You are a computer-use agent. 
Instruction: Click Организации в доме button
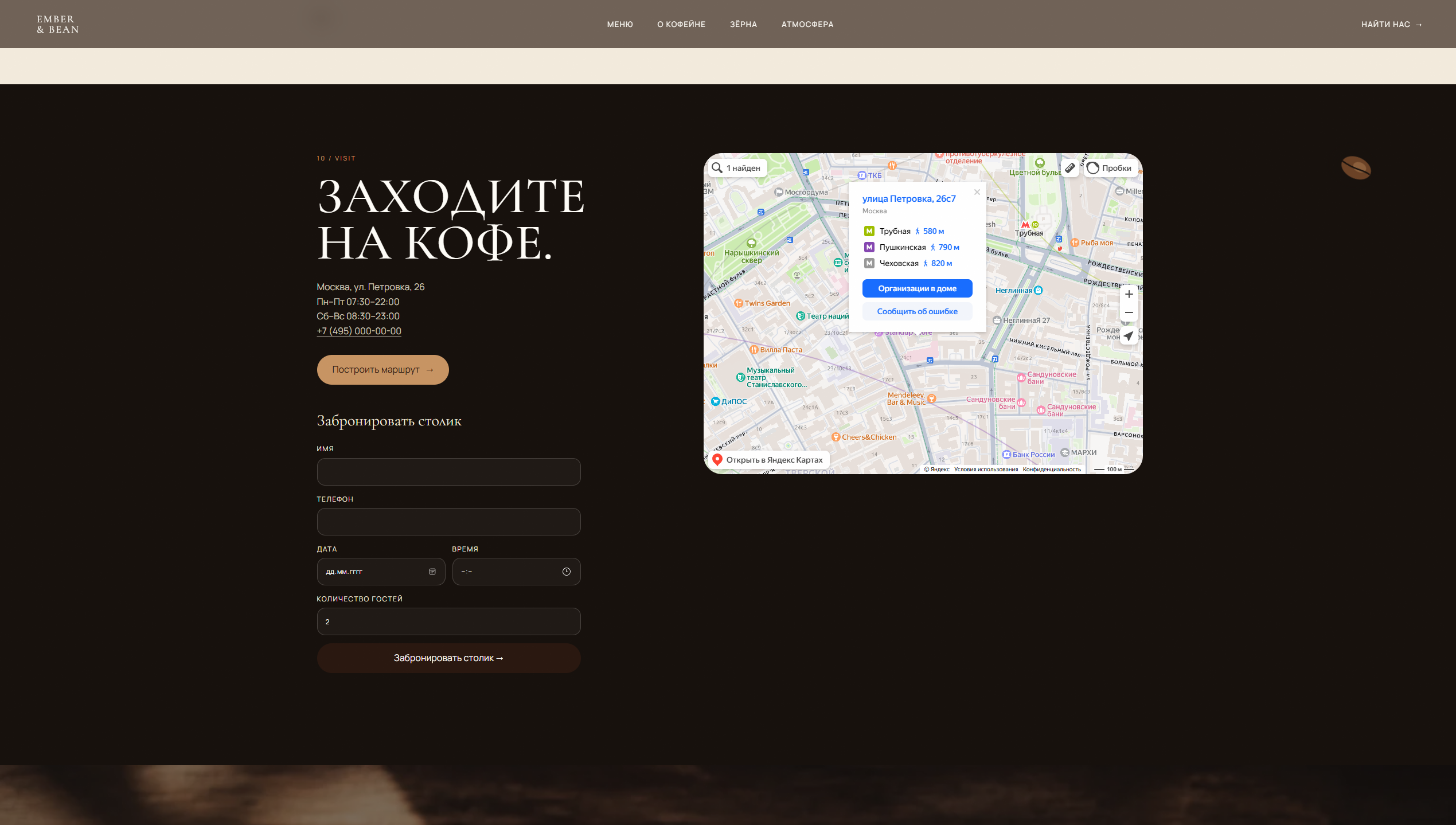click(x=917, y=288)
